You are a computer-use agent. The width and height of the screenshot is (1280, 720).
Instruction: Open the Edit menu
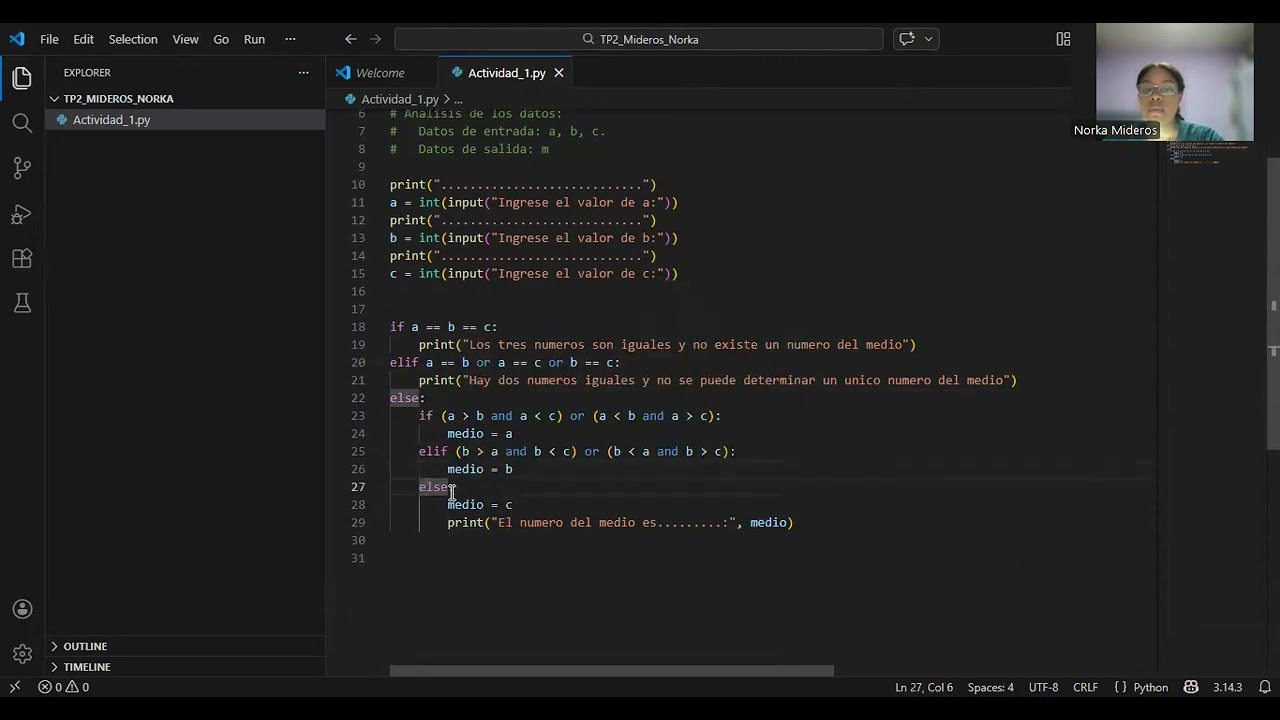(83, 39)
